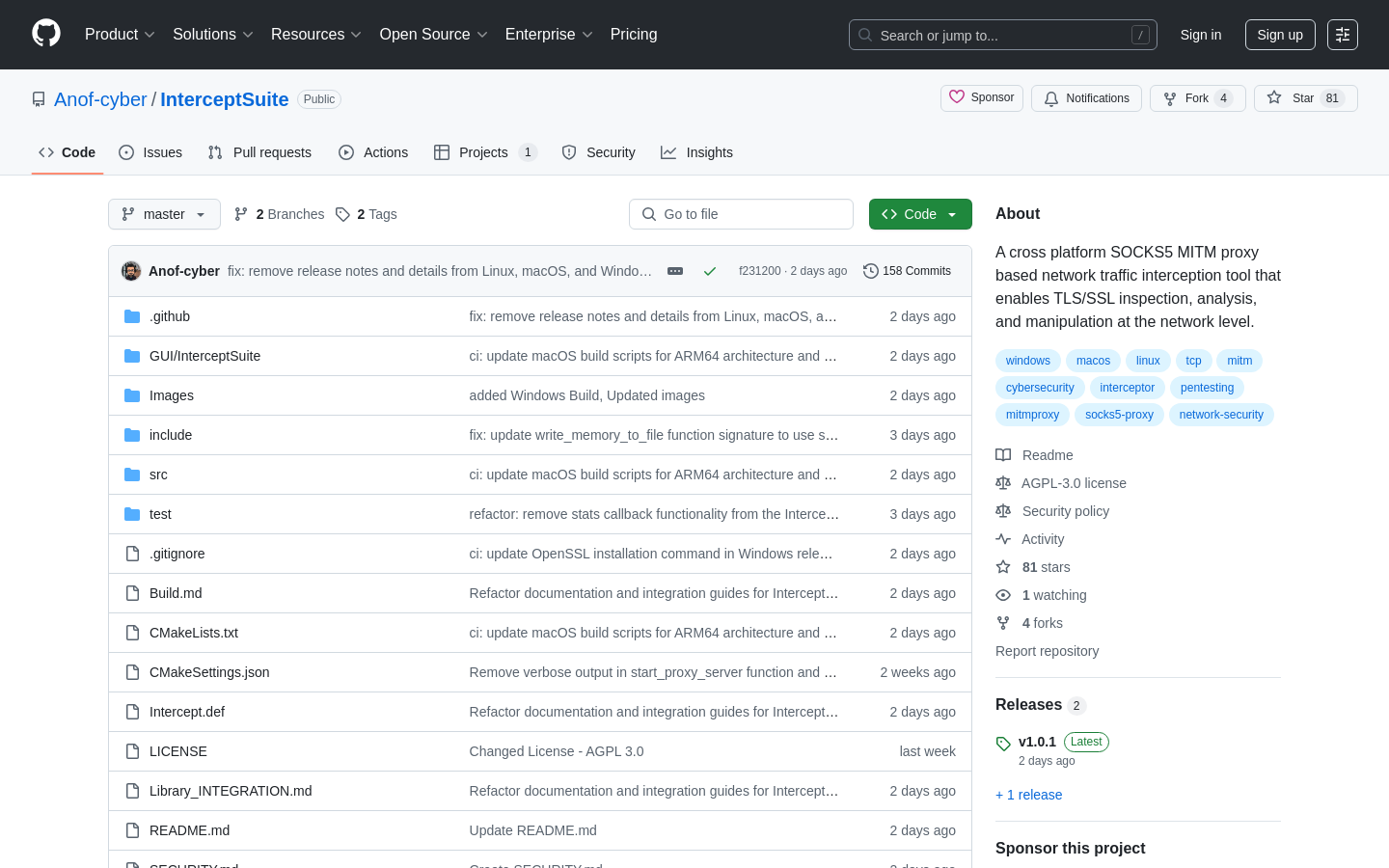Select the mitmproxy topic tag
Image resolution: width=1389 pixels, height=868 pixels.
coord(1032,415)
